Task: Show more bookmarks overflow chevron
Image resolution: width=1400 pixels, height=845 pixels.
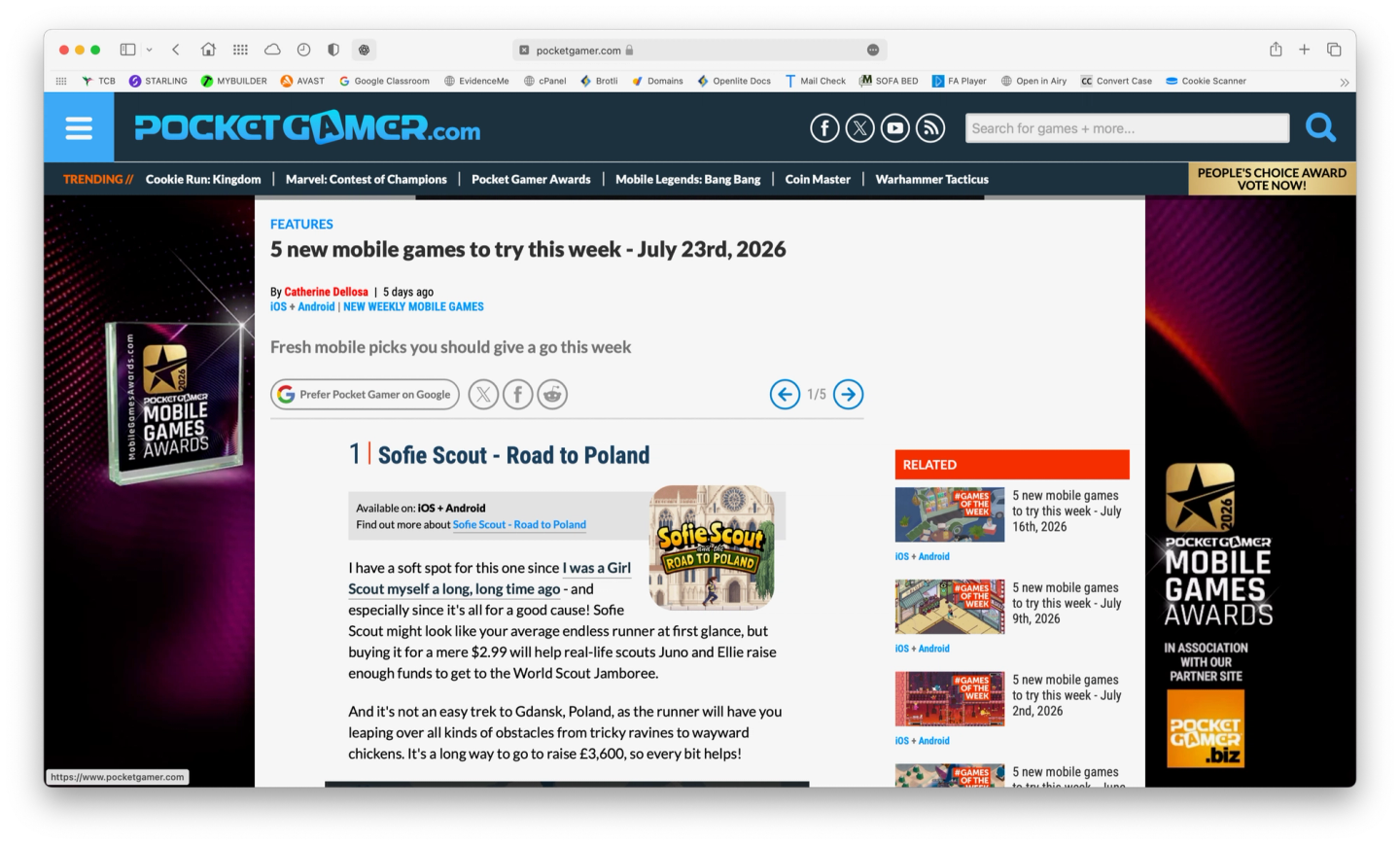Action: pyautogui.click(x=1344, y=82)
